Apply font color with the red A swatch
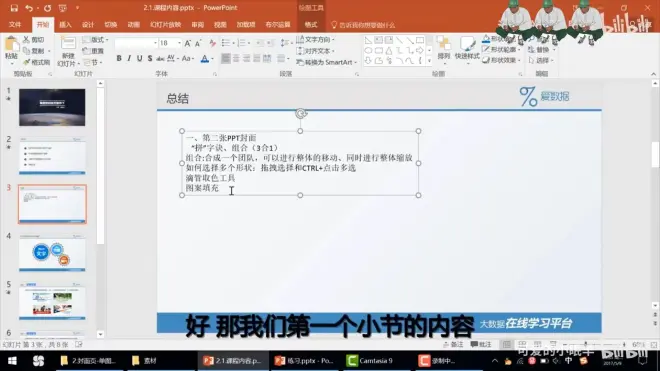This screenshot has height=371, width=660. pos(205,59)
